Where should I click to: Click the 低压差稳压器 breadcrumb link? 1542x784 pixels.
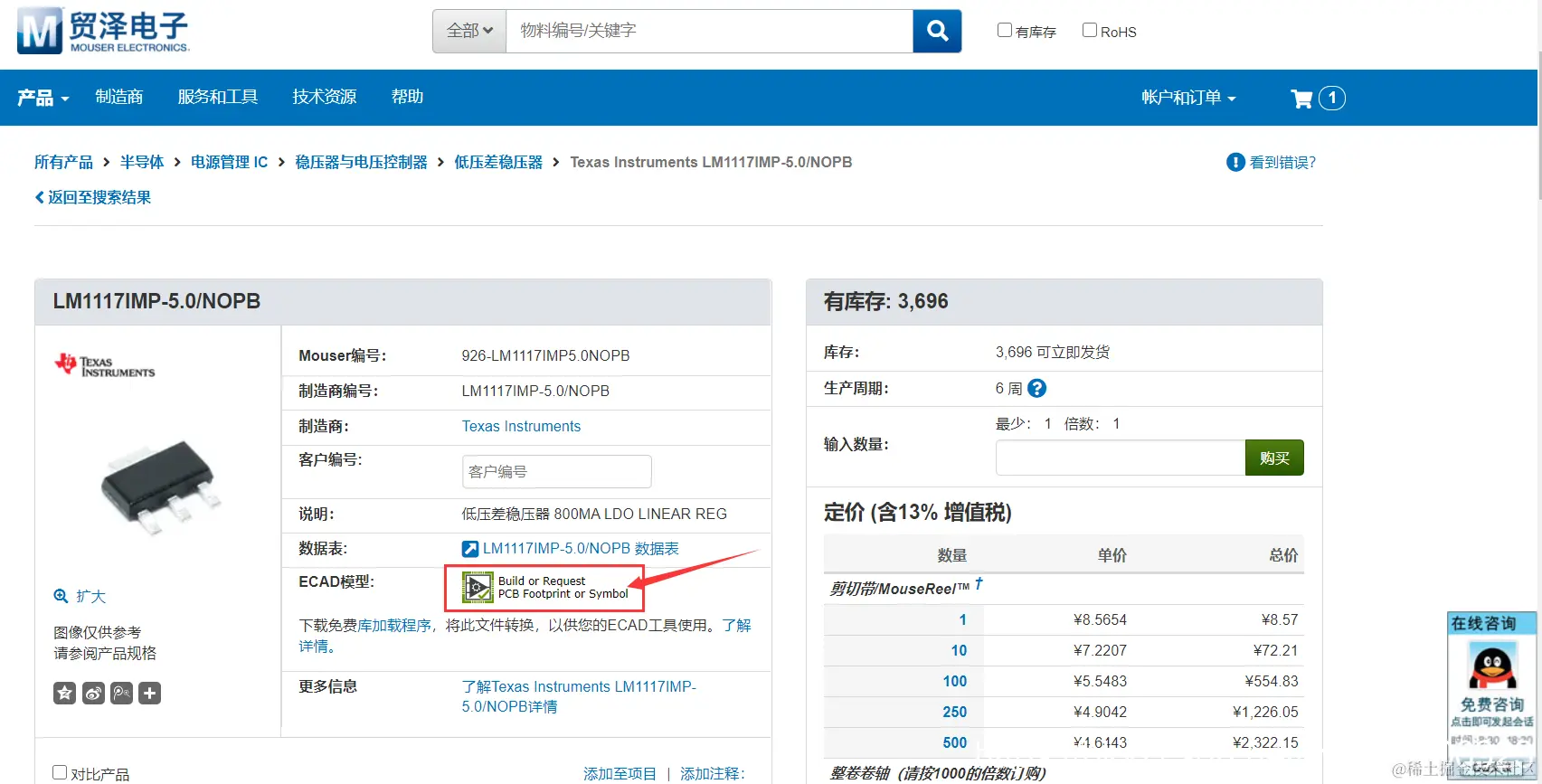pyautogui.click(x=498, y=162)
